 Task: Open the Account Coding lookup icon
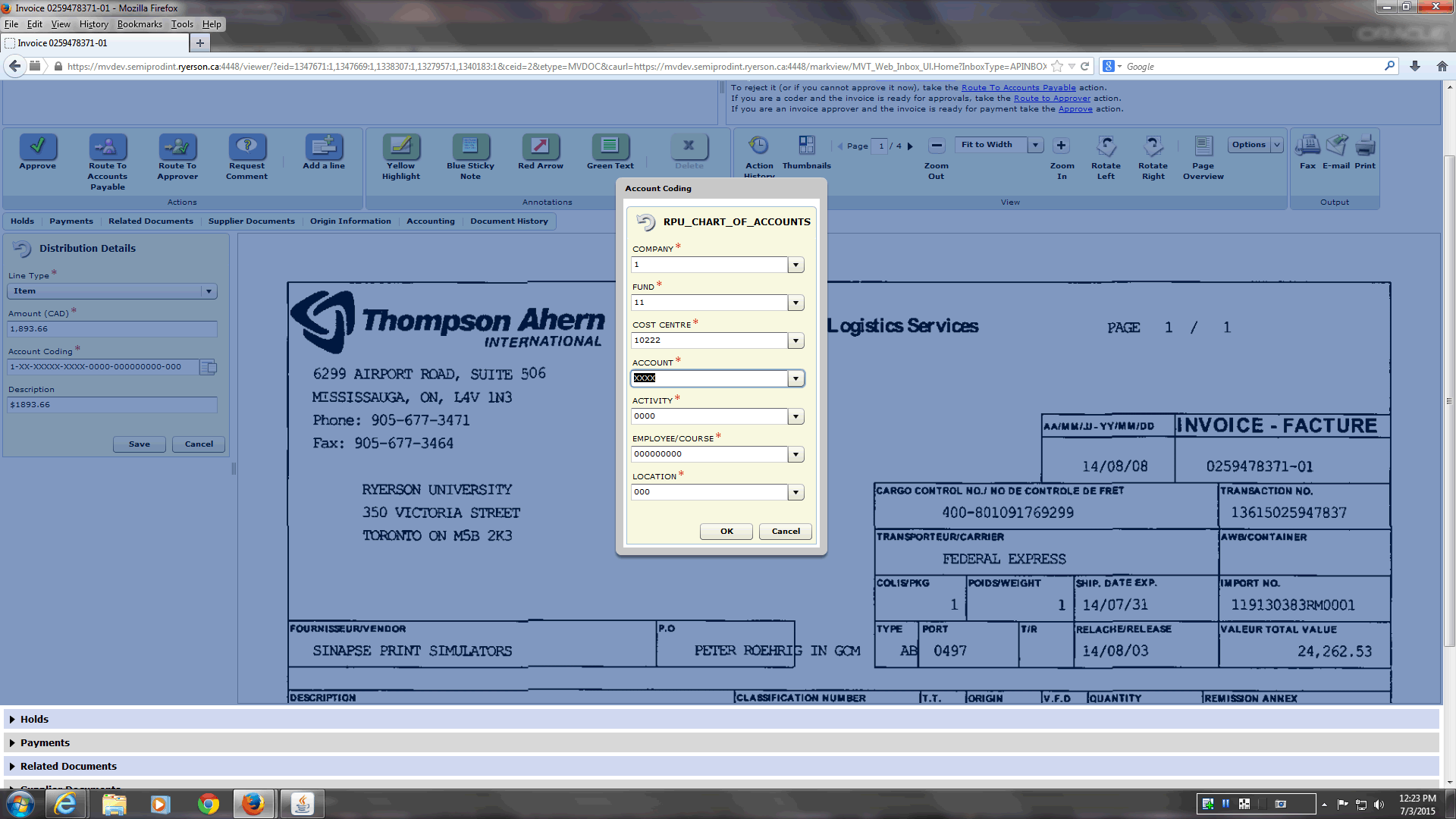pyautogui.click(x=208, y=367)
